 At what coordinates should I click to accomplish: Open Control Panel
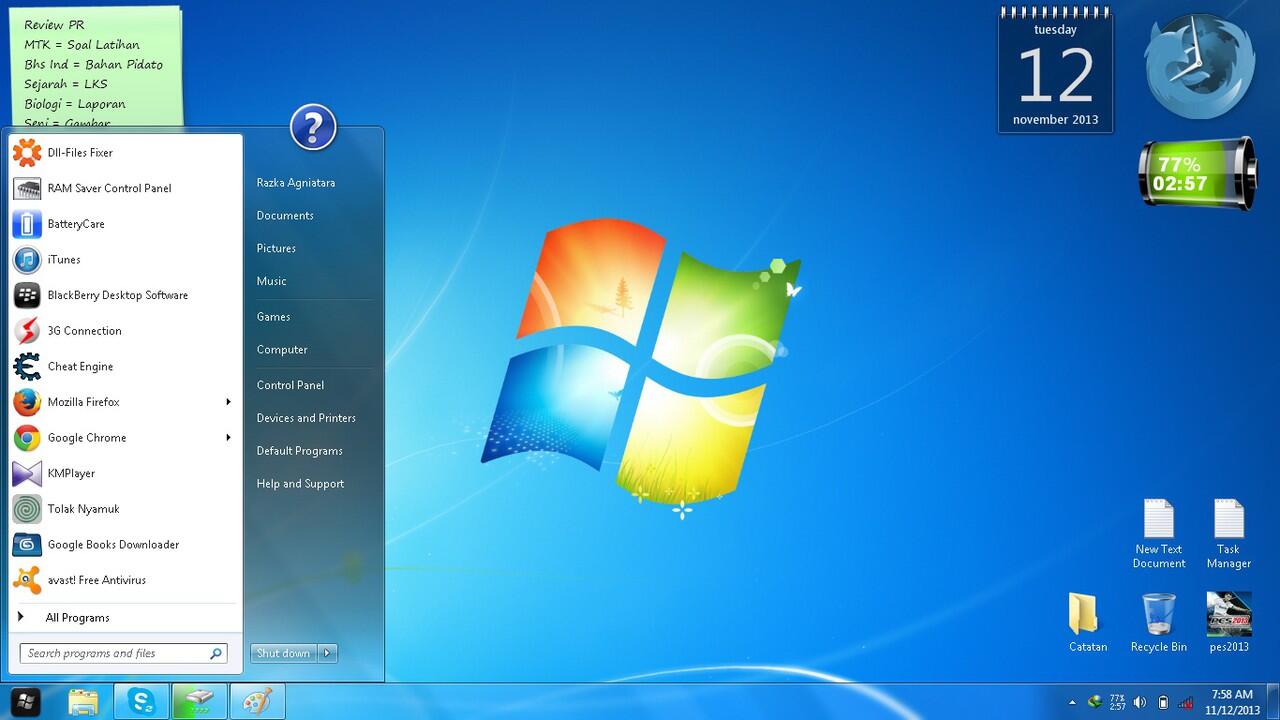tap(290, 385)
